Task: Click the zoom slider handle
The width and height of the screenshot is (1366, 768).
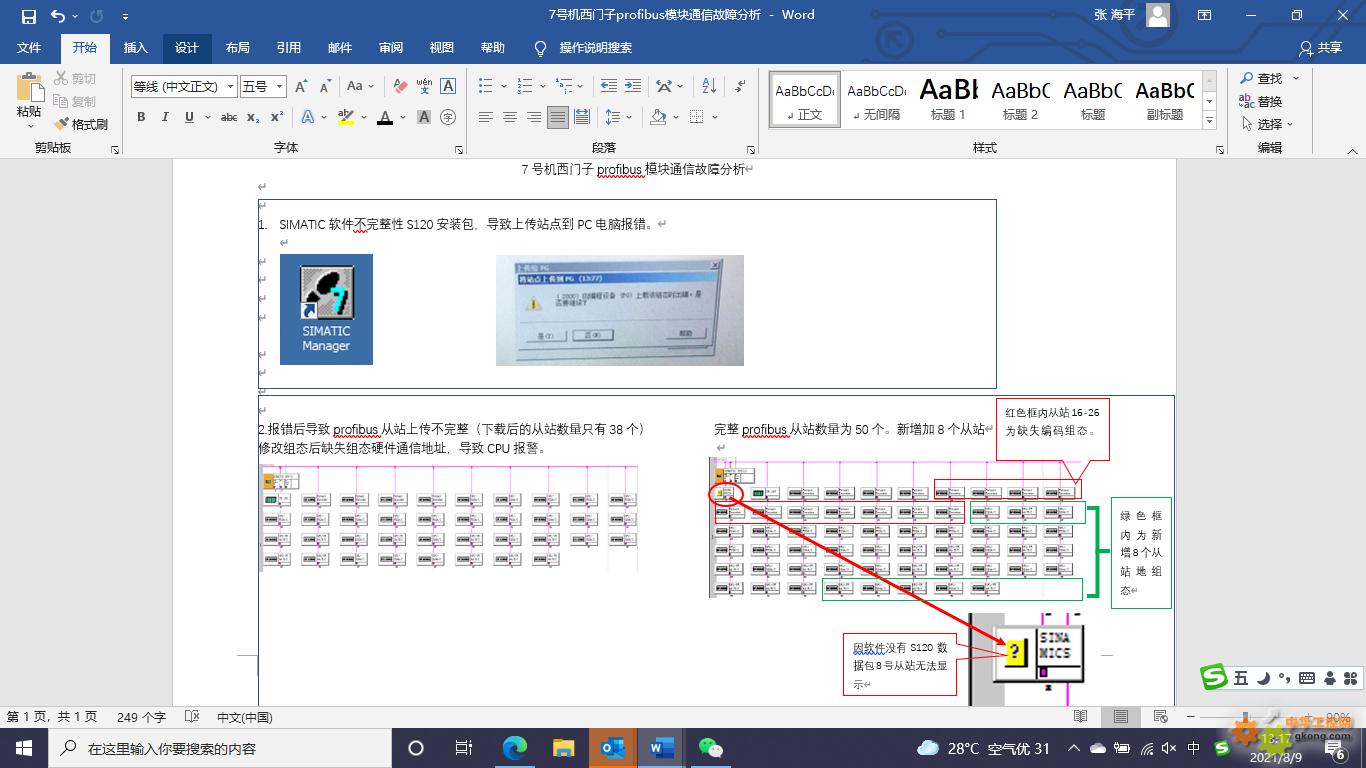Action: pyautogui.click(x=1246, y=717)
